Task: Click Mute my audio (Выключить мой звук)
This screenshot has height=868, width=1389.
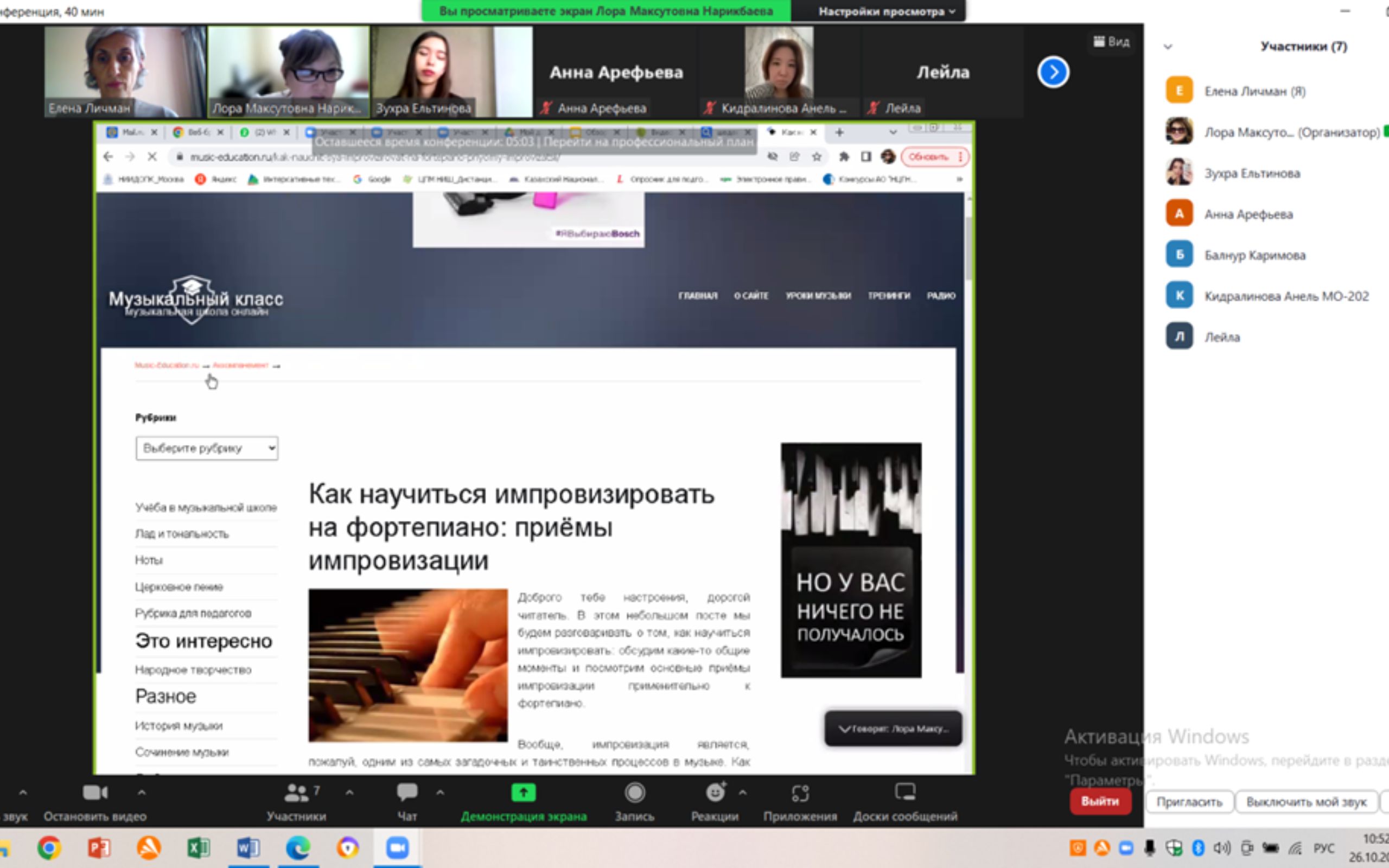Action: 1306,802
